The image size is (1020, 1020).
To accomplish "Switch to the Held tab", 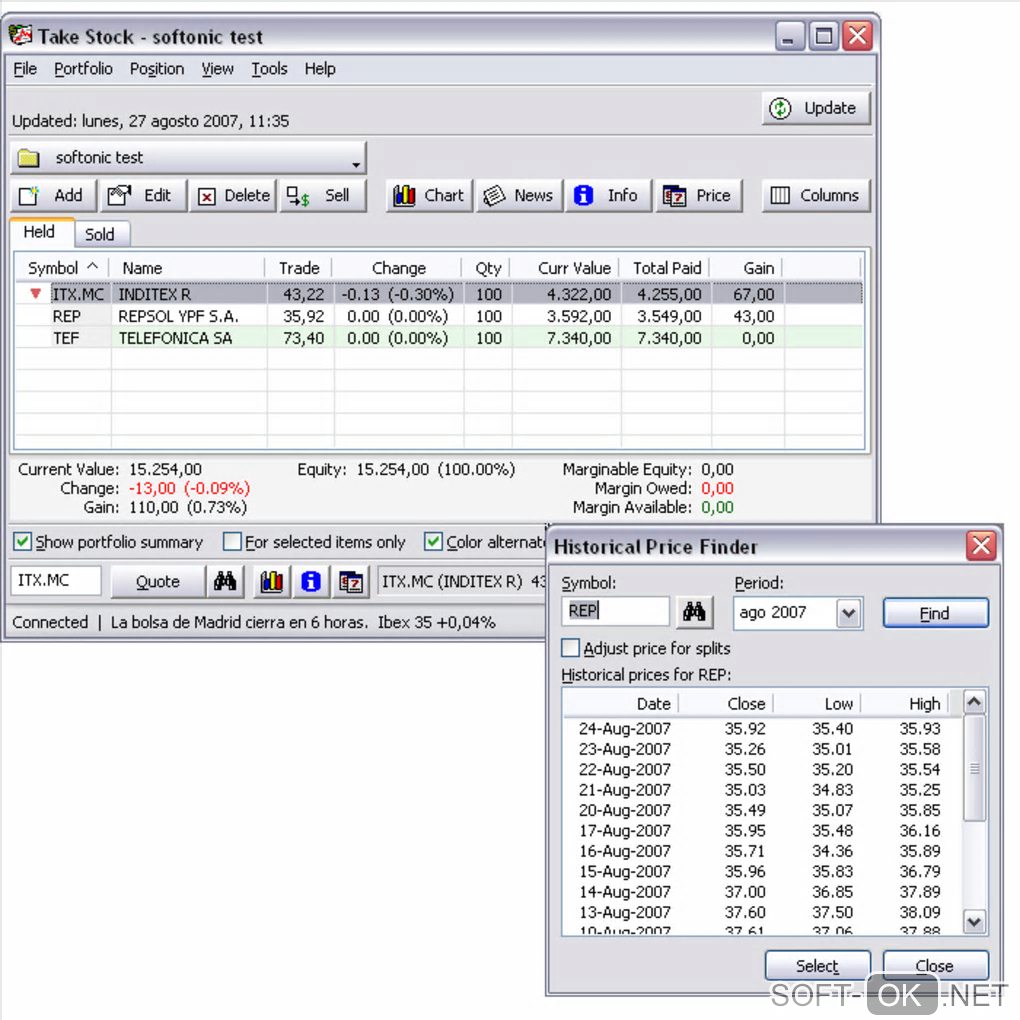I will click(40, 232).
